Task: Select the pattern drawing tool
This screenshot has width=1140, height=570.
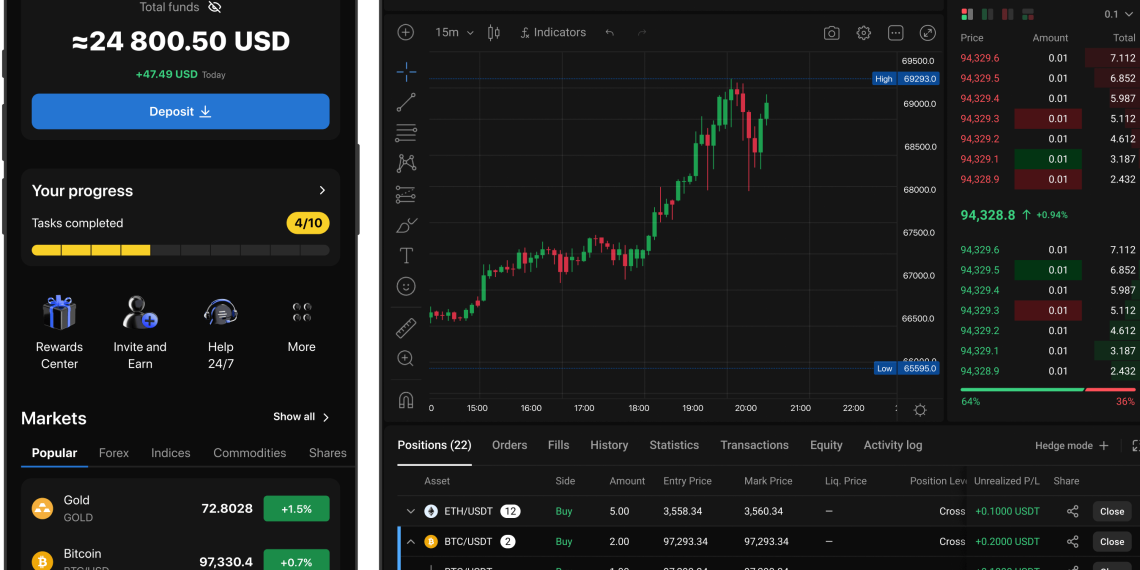Action: point(406,163)
